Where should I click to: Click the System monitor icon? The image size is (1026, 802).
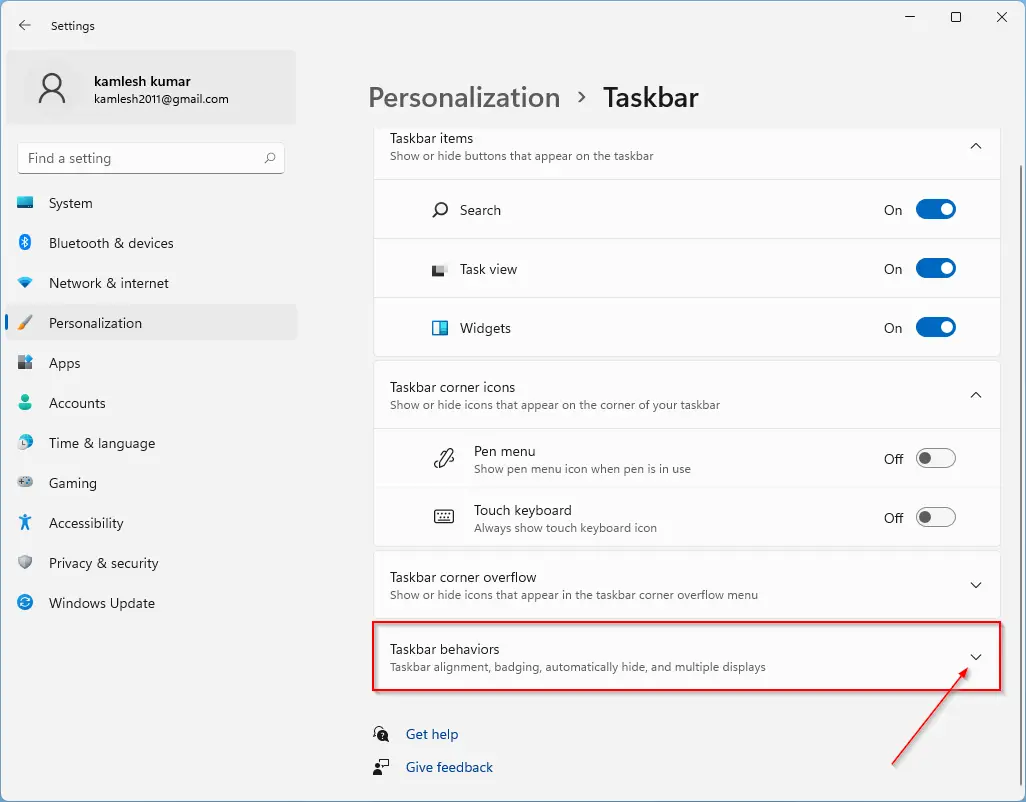25,202
